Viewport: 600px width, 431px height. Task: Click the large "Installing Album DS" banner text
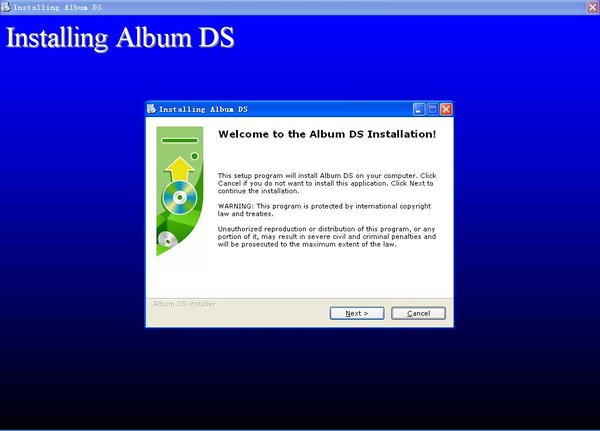120,38
